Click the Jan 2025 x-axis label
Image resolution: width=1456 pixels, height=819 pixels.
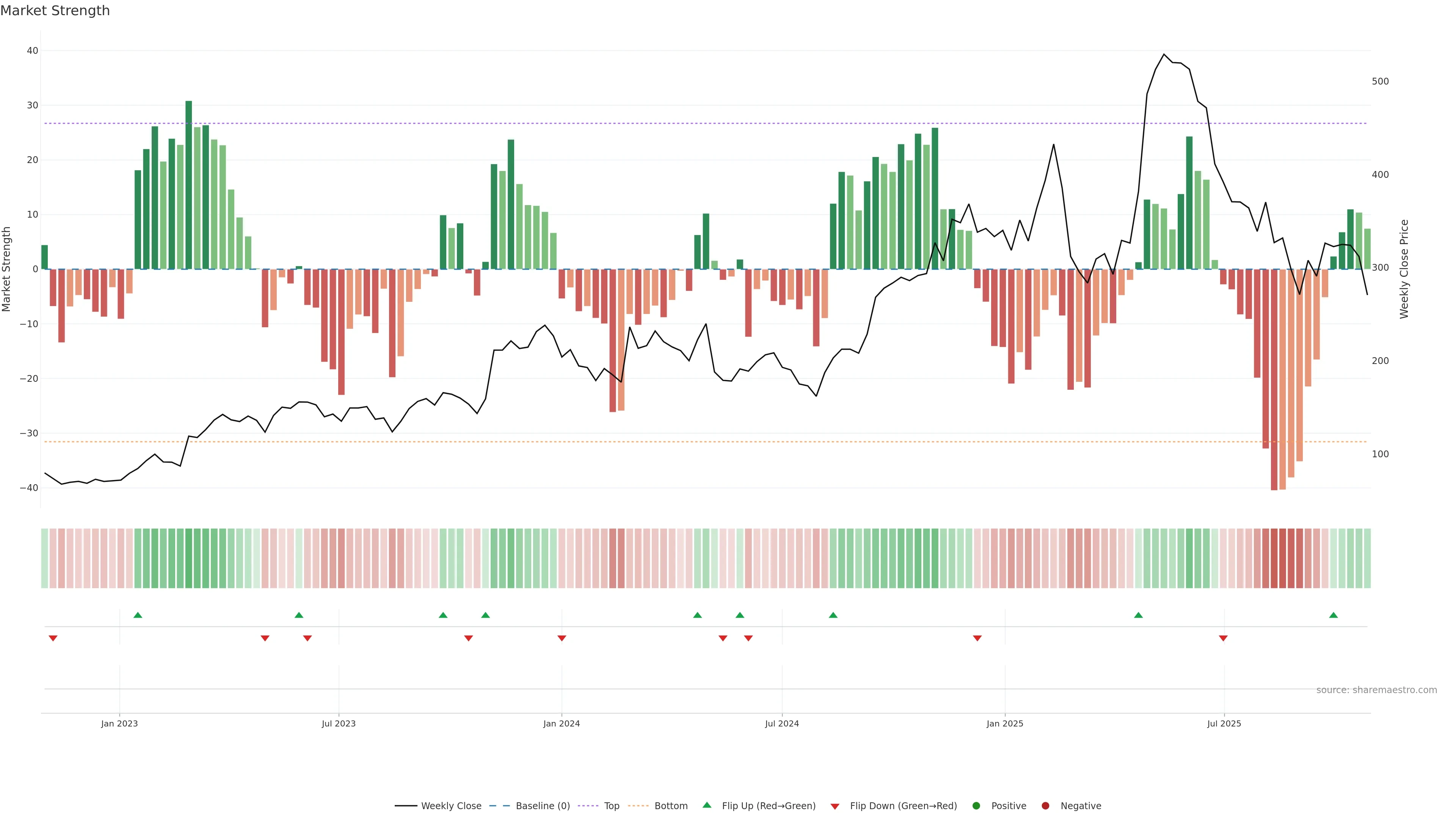point(1005,723)
